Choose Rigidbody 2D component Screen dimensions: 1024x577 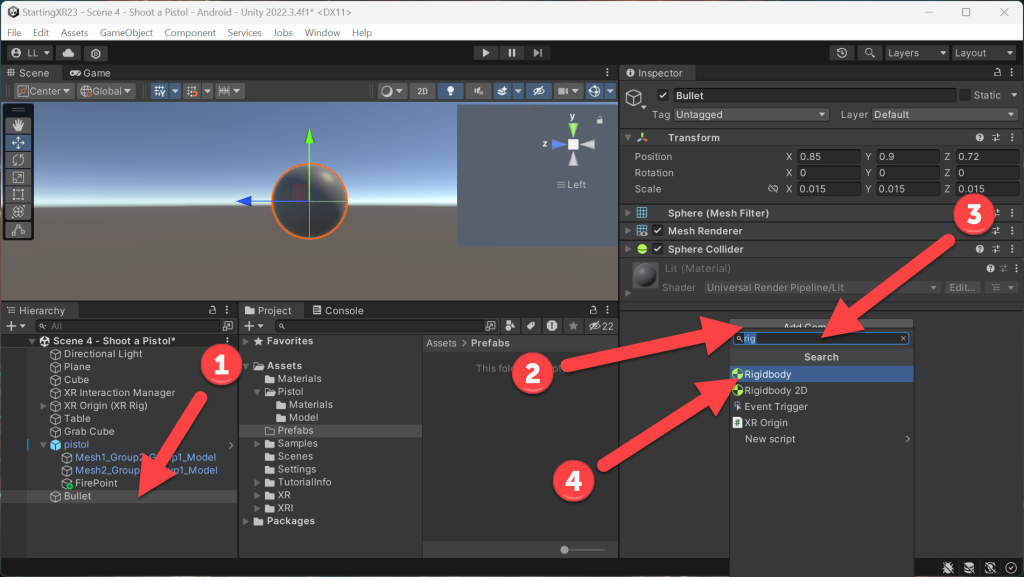coord(822,390)
